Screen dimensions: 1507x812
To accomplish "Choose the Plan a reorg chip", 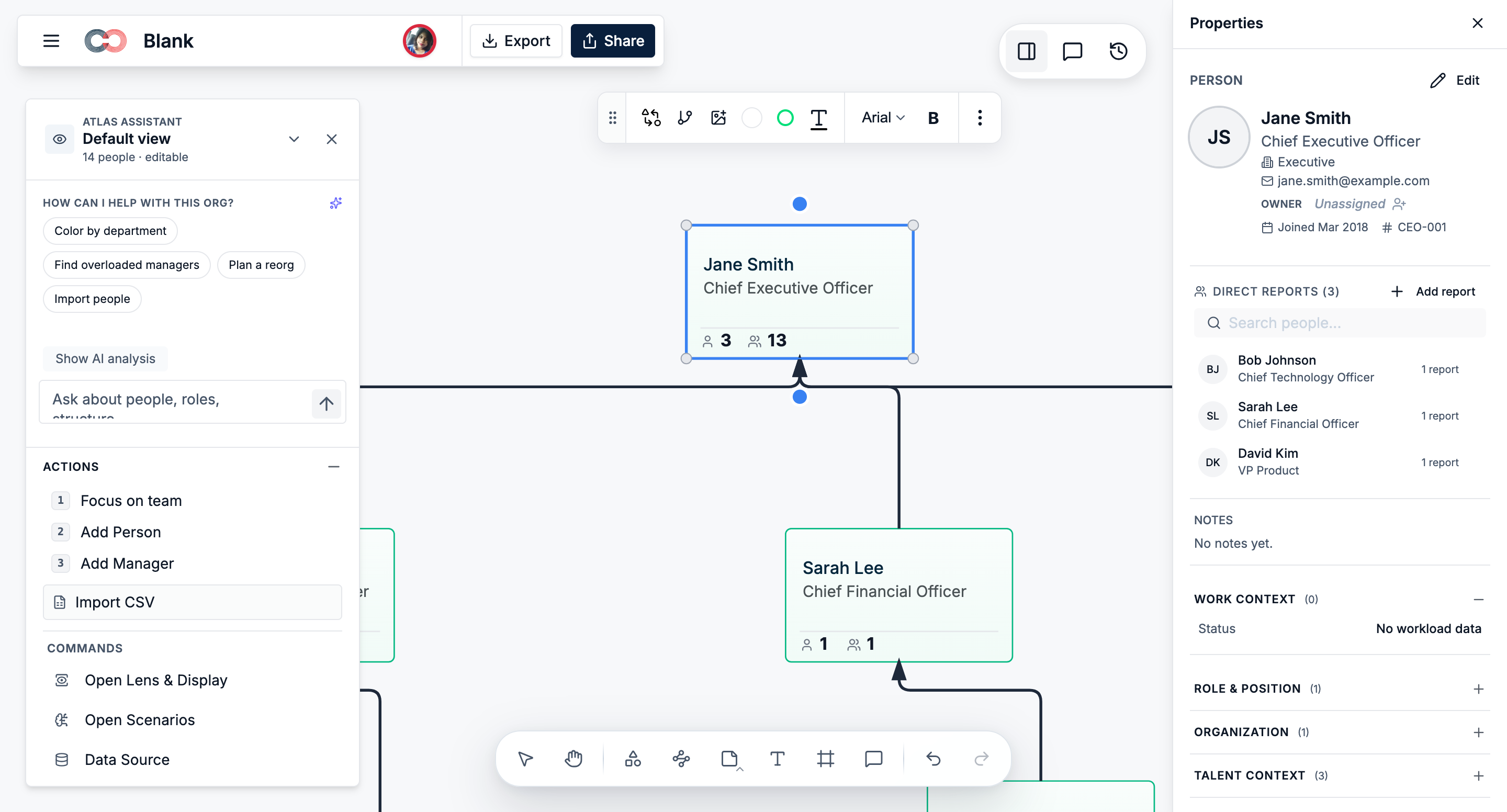I will click(261, 265).
